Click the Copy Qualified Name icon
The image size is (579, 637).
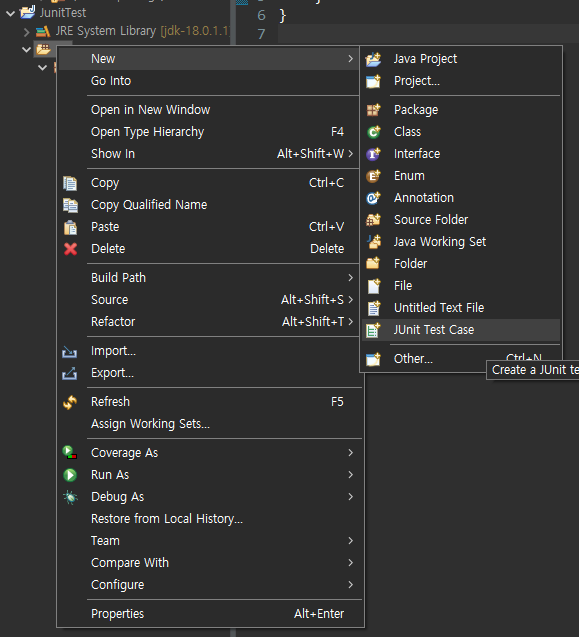pos(70,205)
